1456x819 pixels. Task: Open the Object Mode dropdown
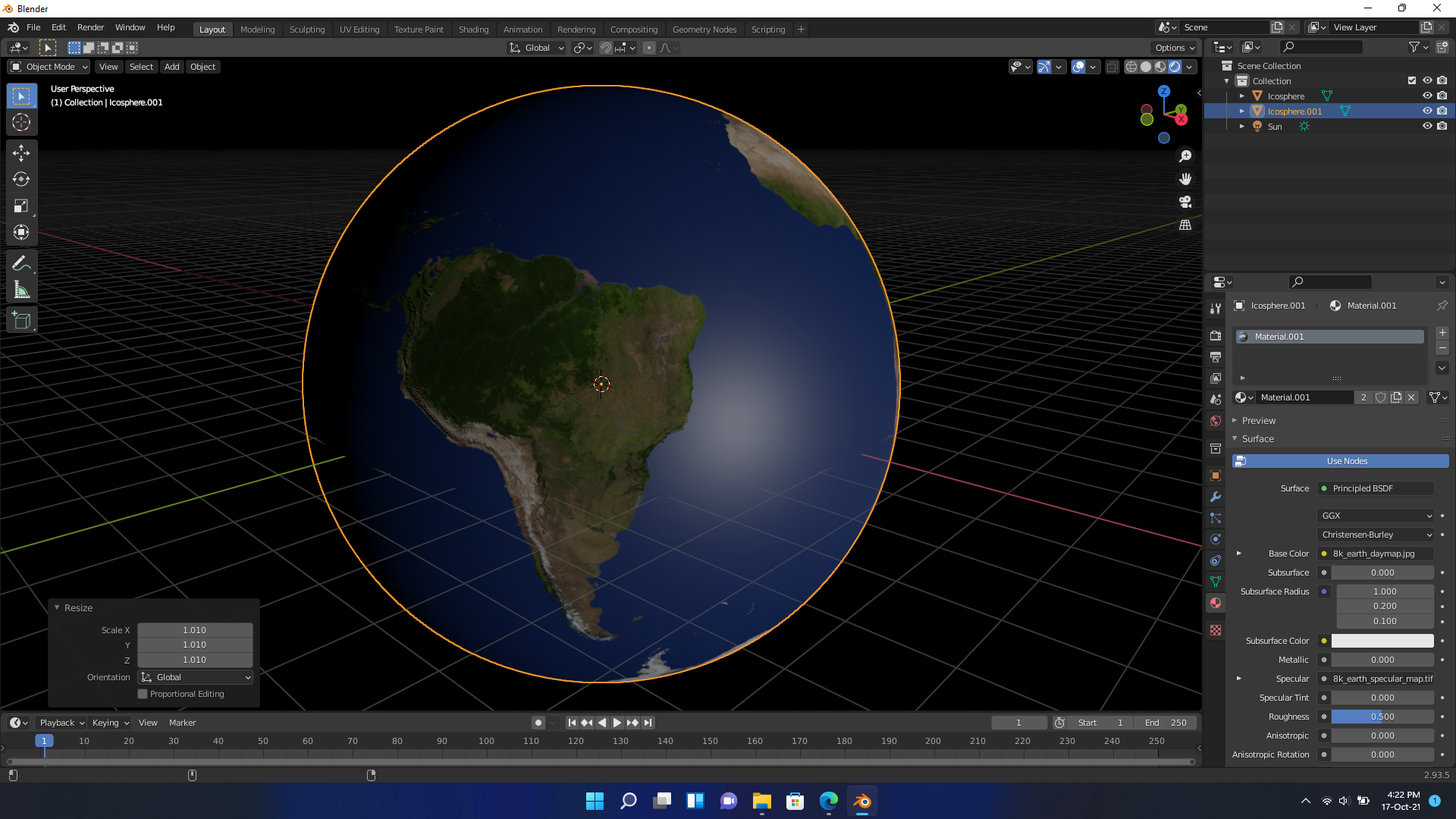[49, 67]
